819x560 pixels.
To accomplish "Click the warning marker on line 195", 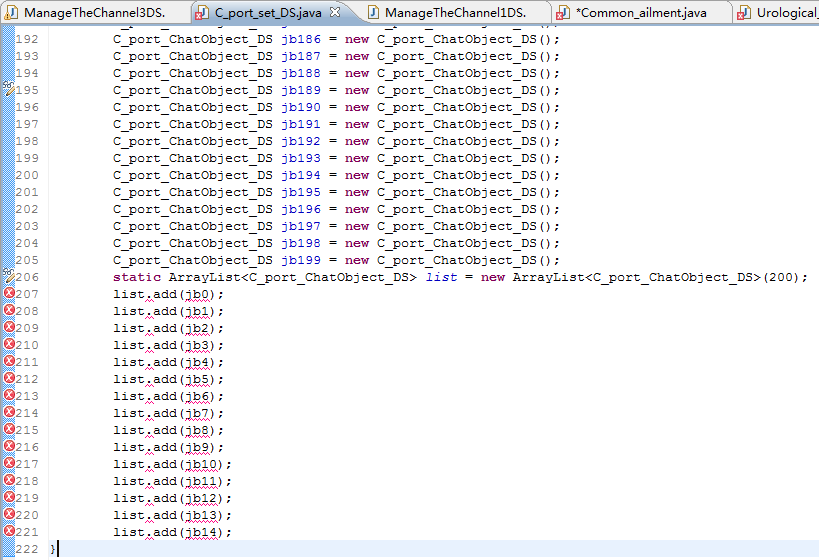I will [x=9, y=88].
